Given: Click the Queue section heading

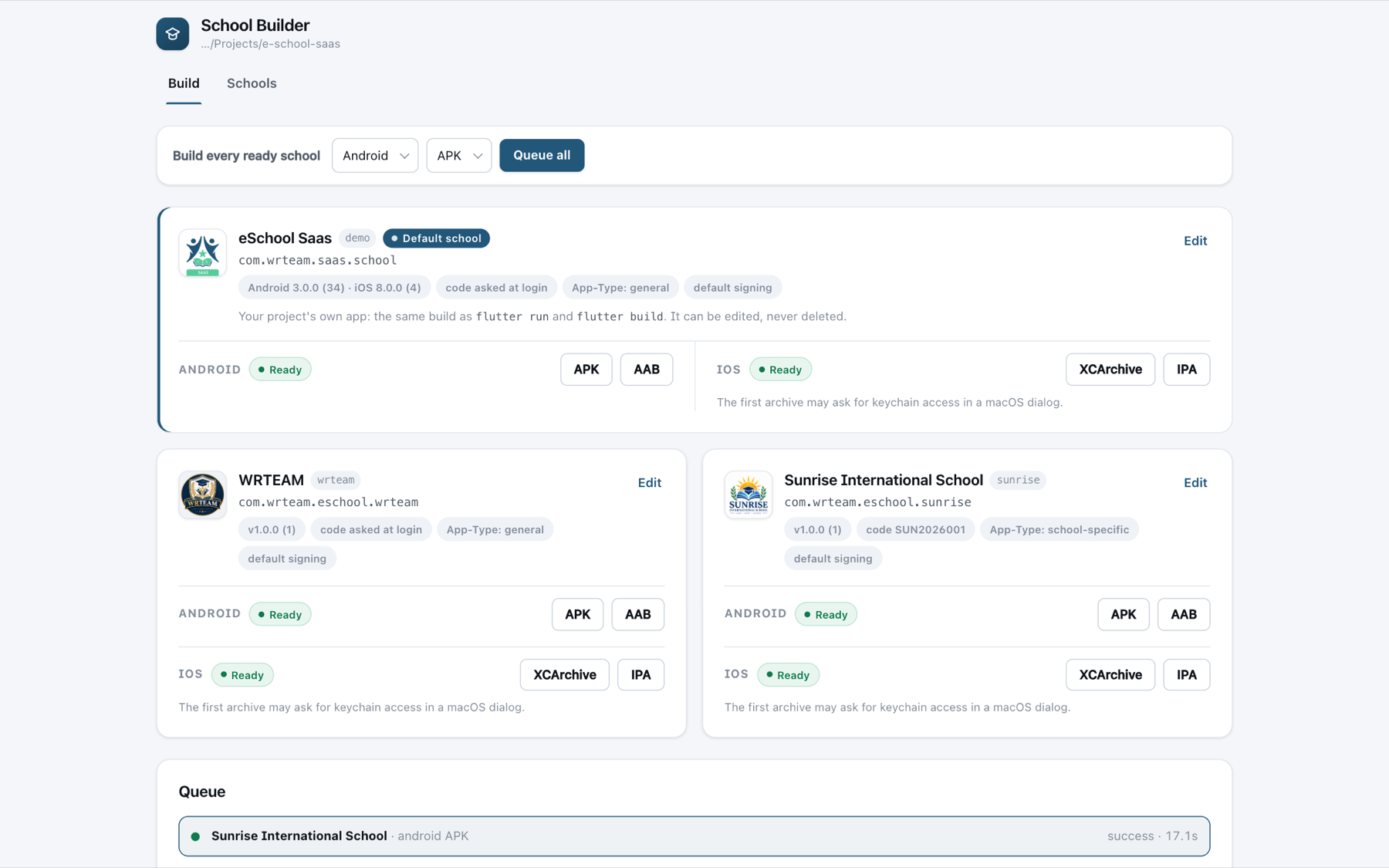Looking at the screenshot, I should 202,792.
